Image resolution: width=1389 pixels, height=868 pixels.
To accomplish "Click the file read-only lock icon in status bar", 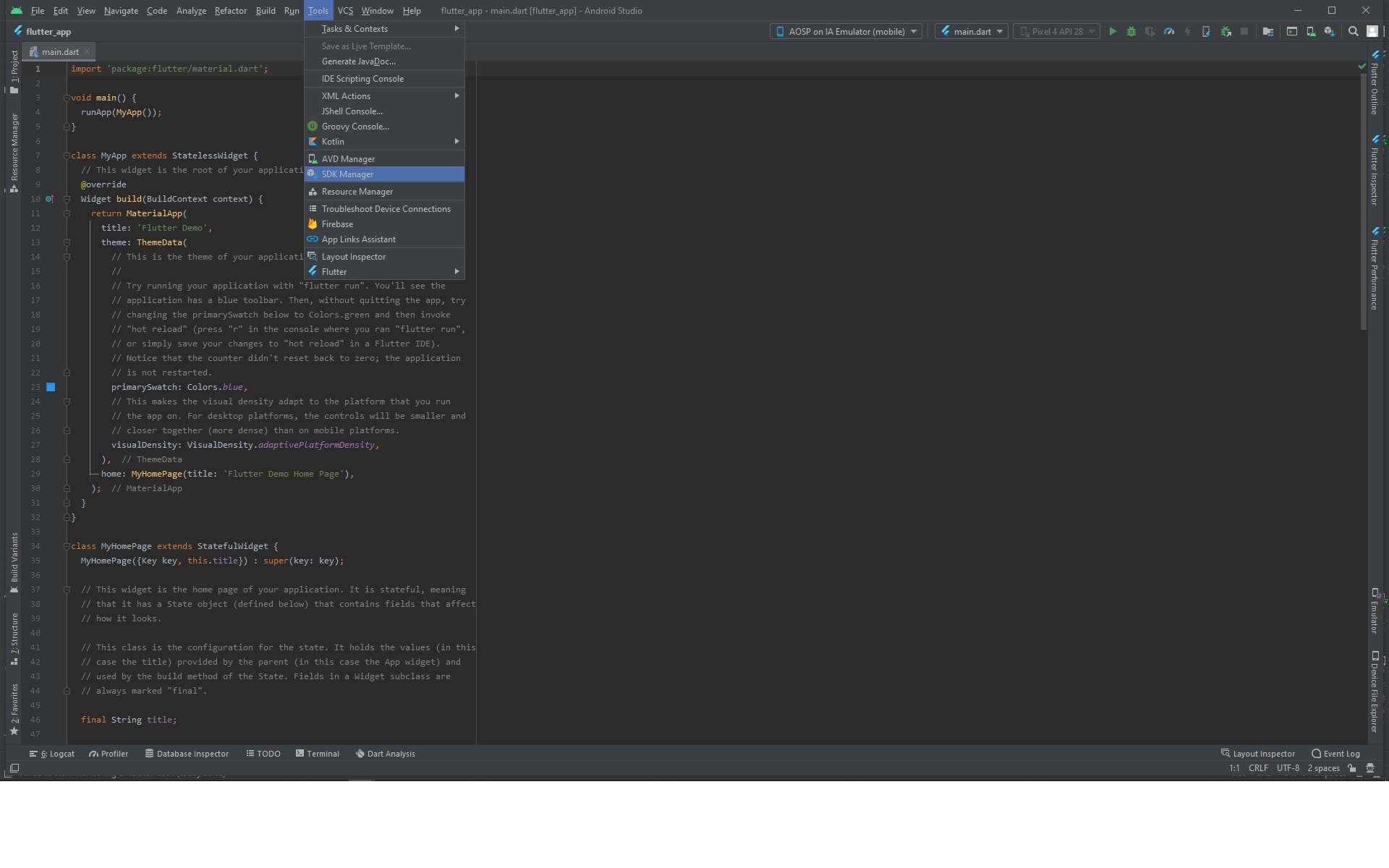I will [x=1351, y=768].
